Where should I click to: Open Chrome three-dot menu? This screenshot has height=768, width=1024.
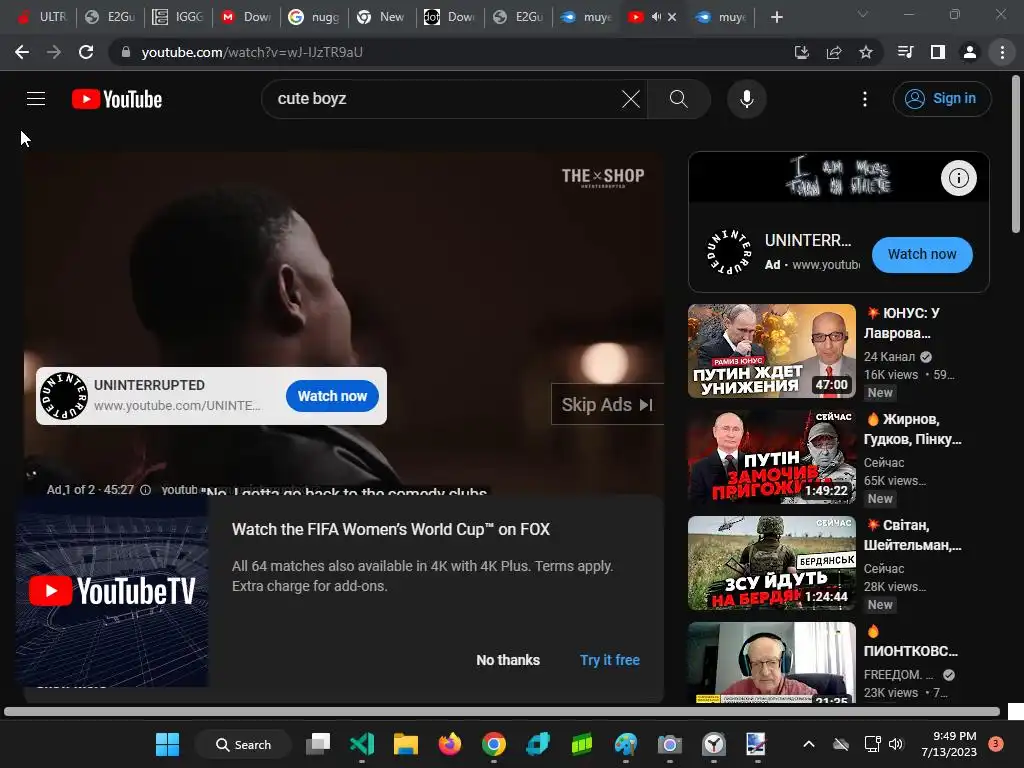[x=1002, y=52]
